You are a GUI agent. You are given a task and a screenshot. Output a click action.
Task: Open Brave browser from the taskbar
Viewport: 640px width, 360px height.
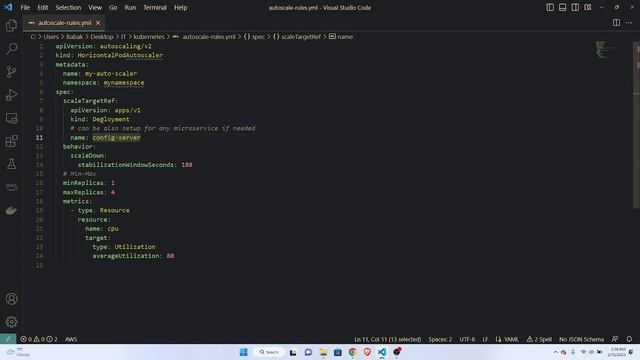[367, 352]
